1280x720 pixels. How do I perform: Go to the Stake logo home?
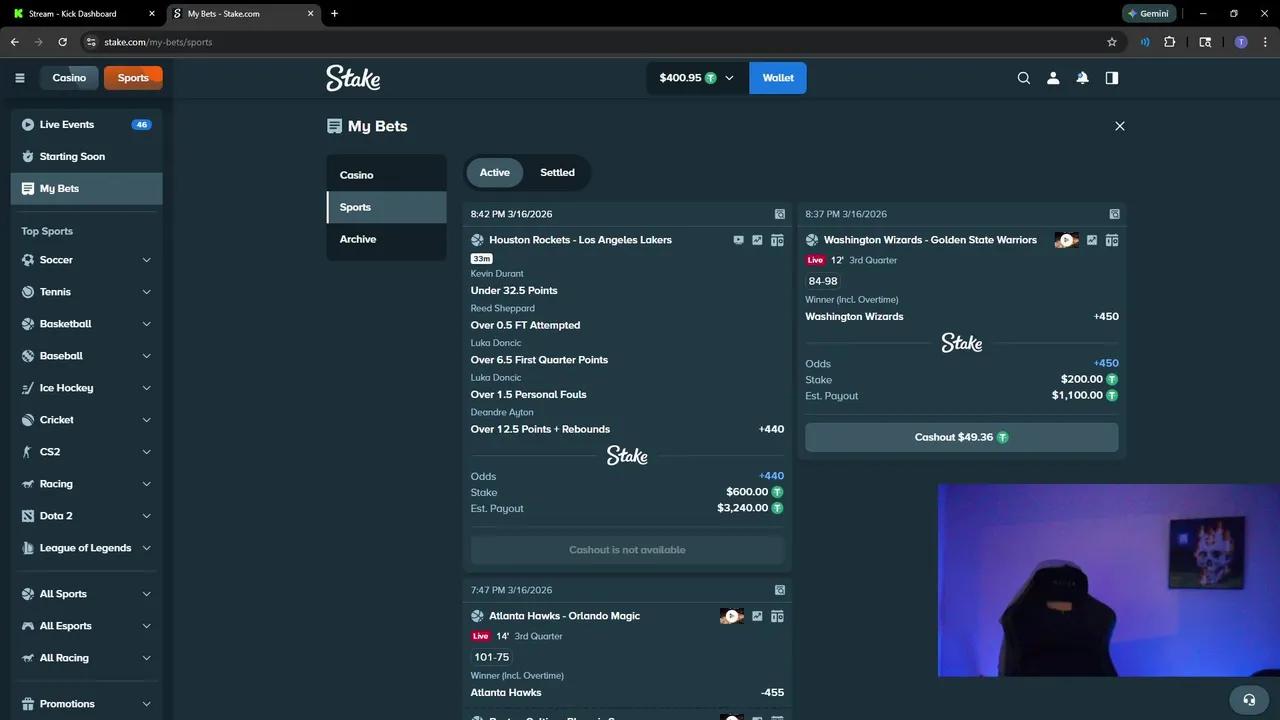[353, 78]
